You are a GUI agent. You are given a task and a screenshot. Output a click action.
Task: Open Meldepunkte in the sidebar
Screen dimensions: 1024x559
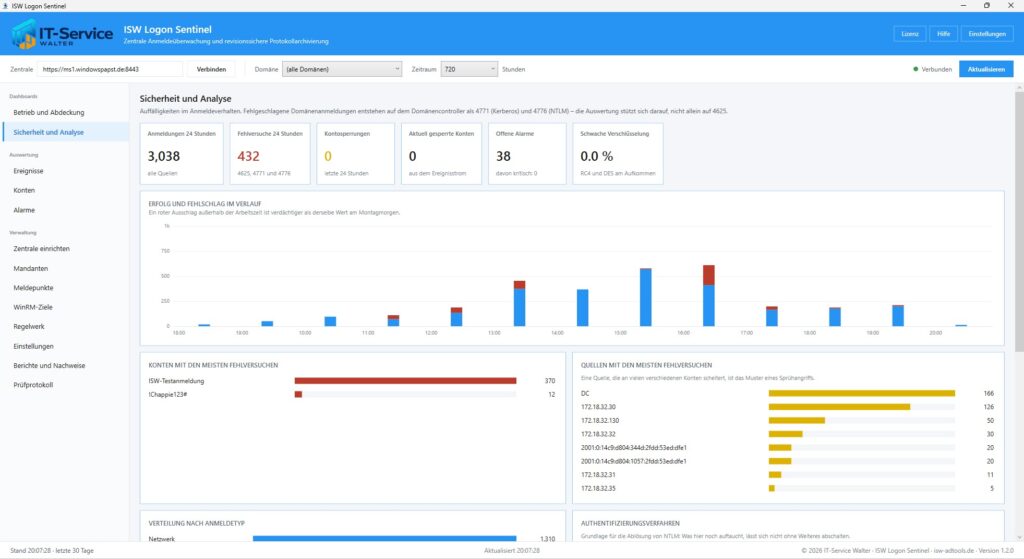coord(65,288)
